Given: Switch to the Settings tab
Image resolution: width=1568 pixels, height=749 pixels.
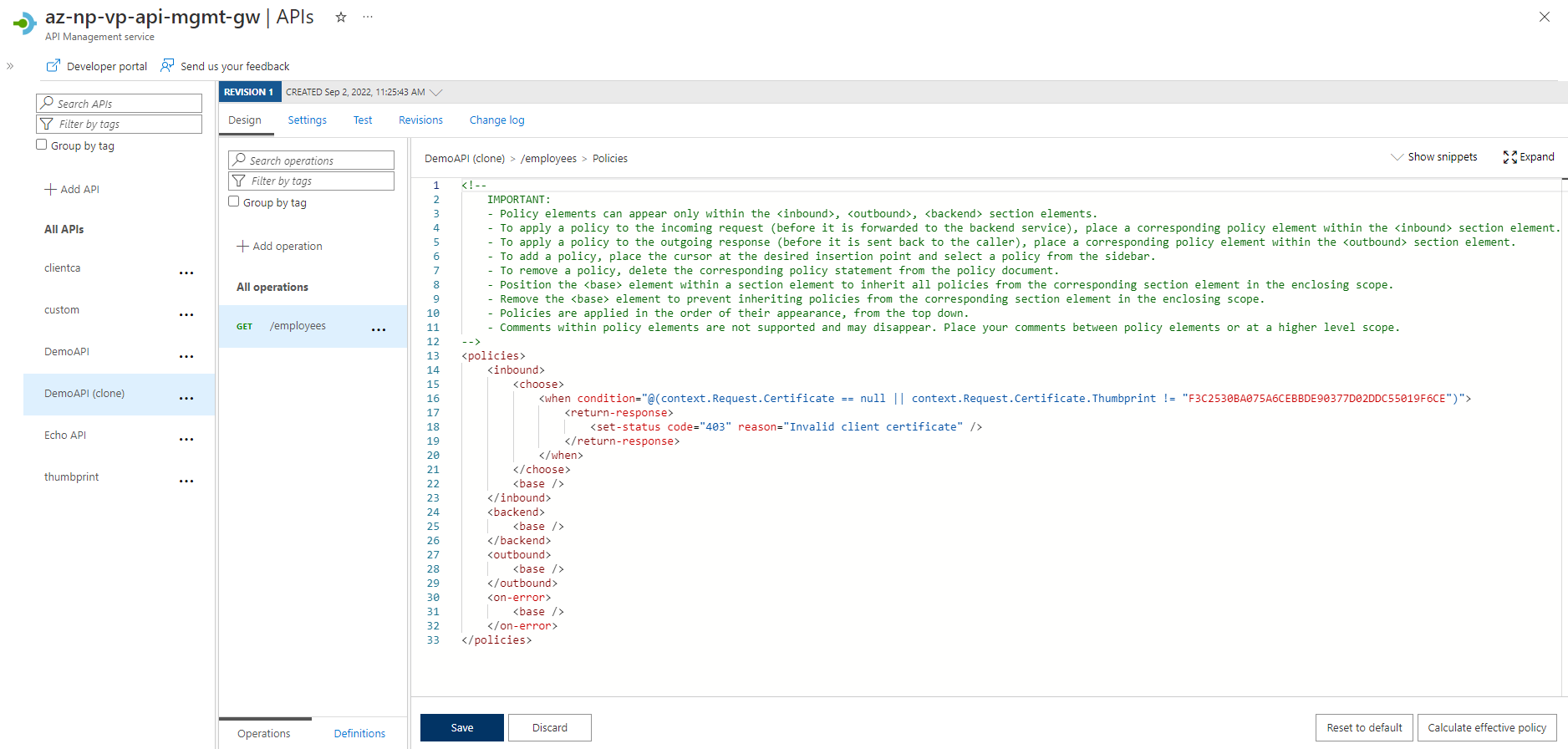Looking at the screenshot, I should 308,120.
